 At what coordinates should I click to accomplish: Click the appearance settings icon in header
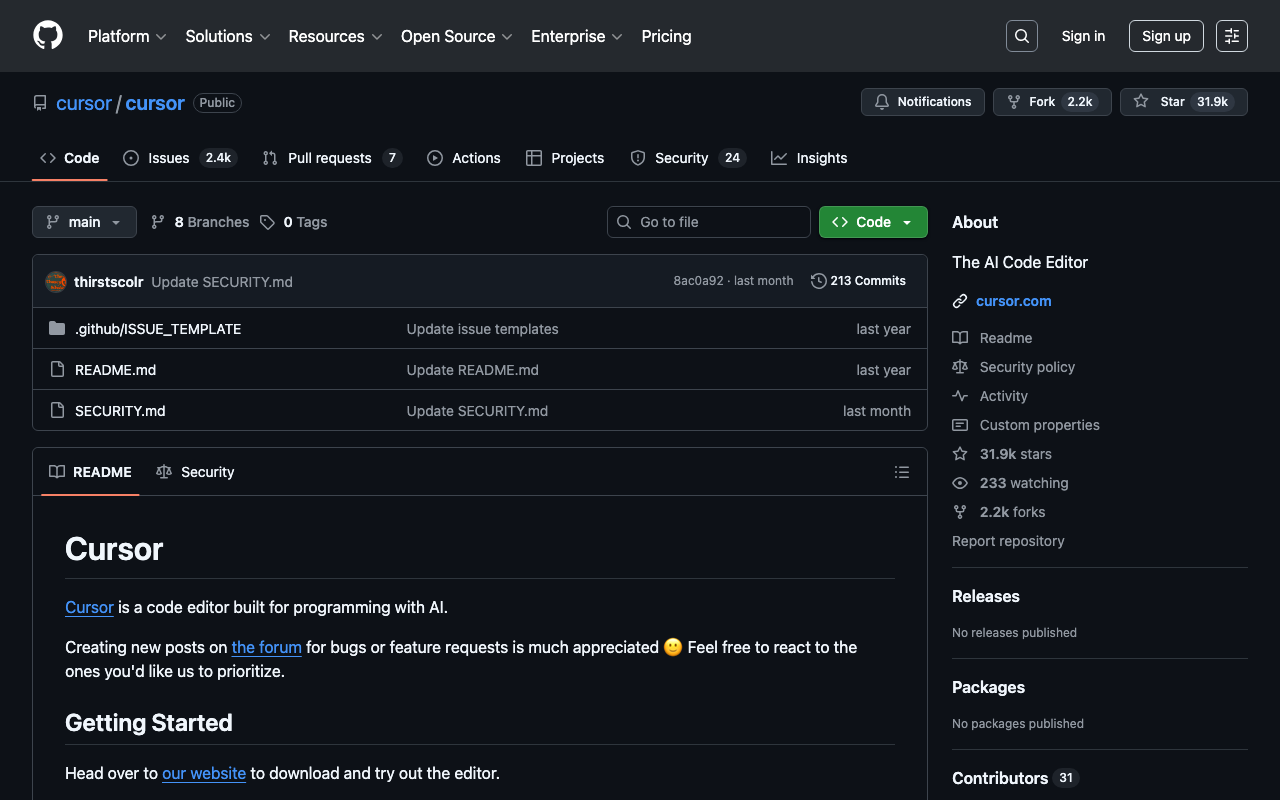pyautogui.click(x=1231, y=36)
